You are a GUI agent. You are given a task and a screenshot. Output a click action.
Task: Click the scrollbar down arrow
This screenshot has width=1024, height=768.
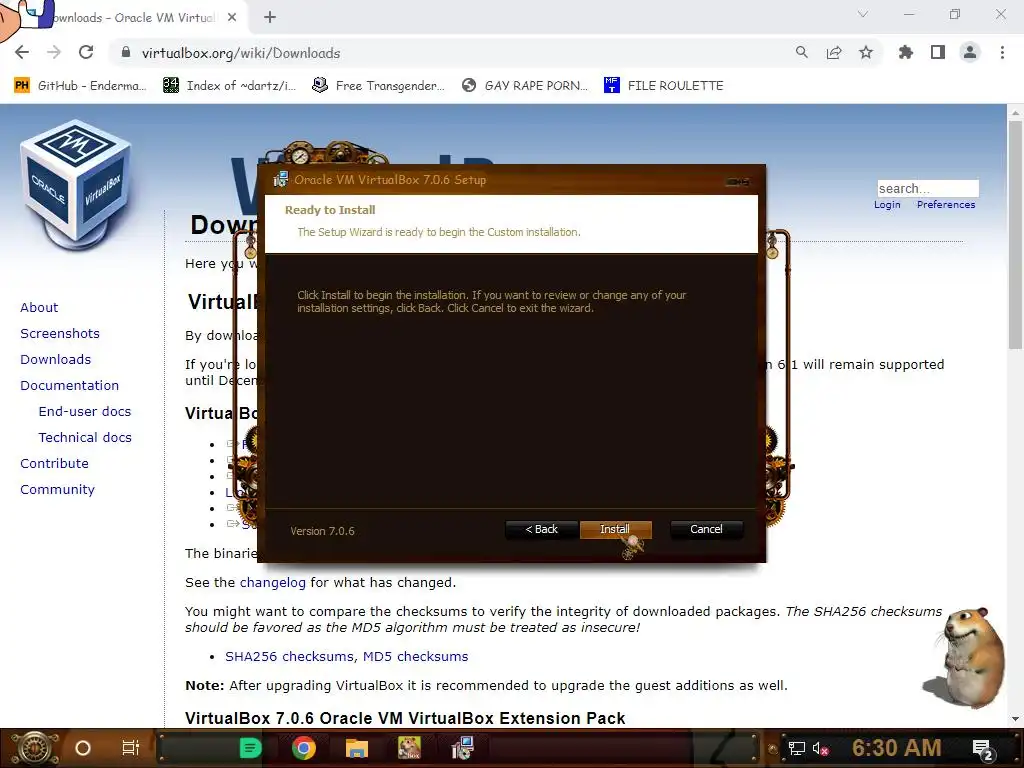click(1015, 719)
